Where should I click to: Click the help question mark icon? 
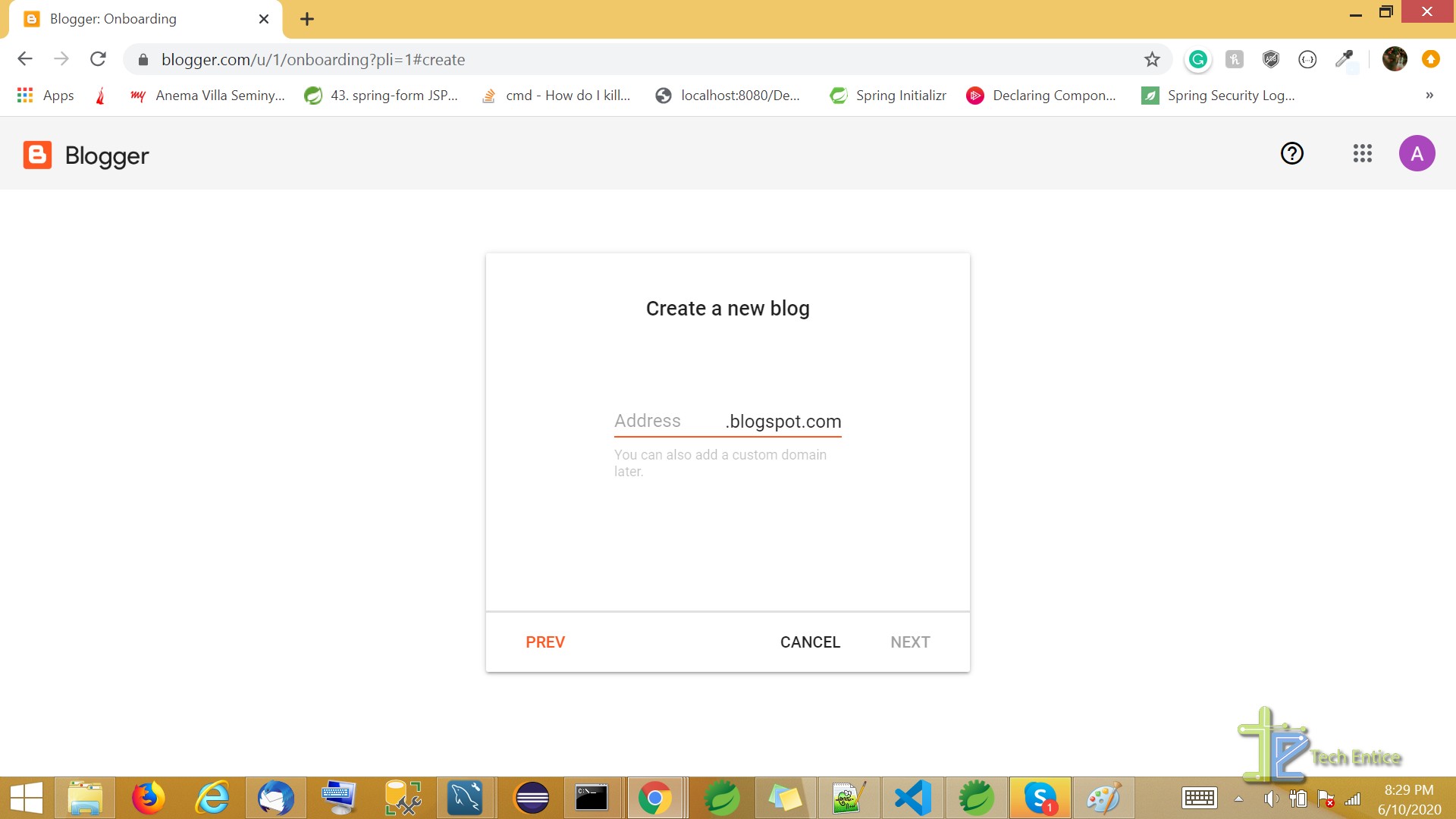1292,153
